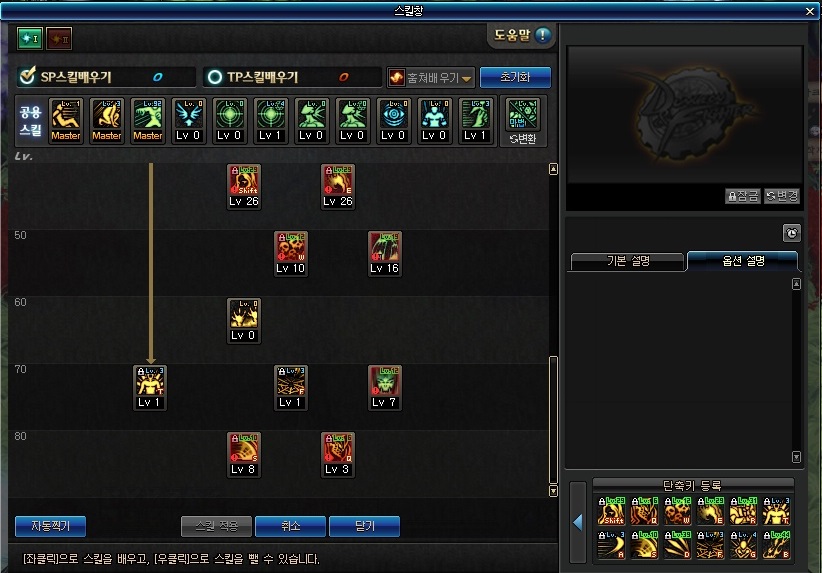Switch to the 옵션 설명 tab
Viewport: 822px width, 573px height.
pyautogui.click(x=743, y=261)
